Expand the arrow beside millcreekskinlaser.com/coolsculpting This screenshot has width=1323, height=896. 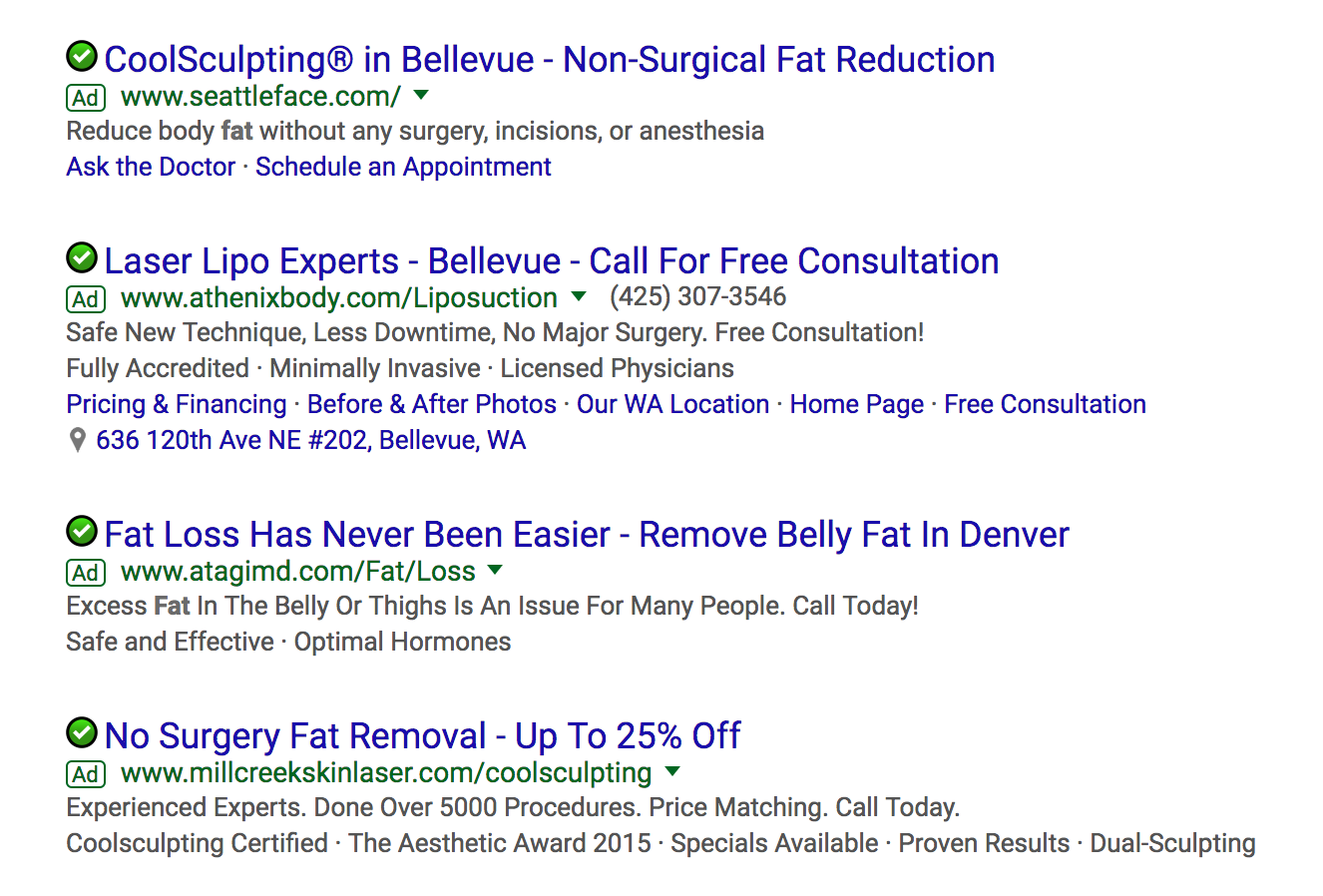[x=672, y=773]
